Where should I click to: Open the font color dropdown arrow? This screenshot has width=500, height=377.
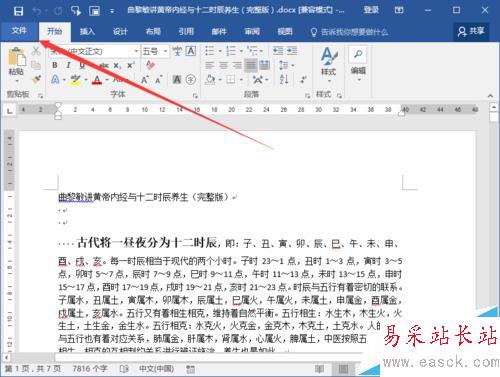click(107, 80)
